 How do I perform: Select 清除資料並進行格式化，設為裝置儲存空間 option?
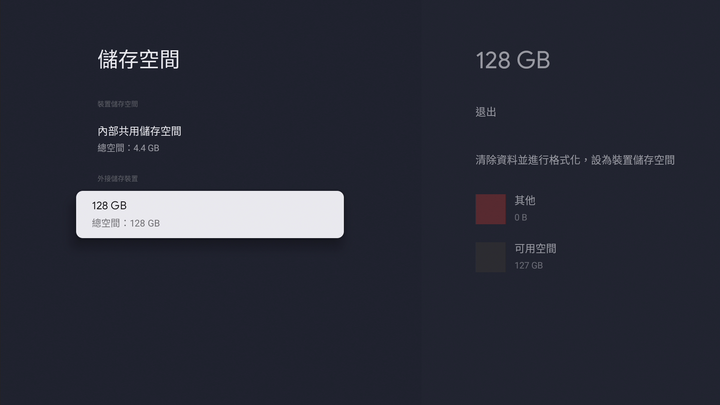pyautogui.click(x=575, y=160)
